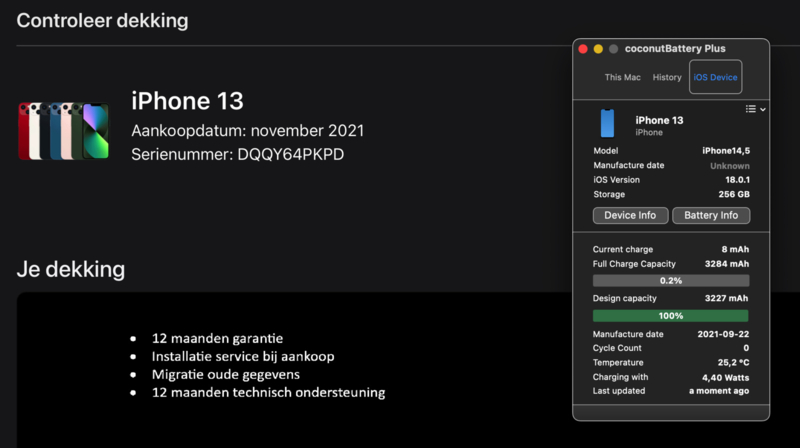Click the Aankoopdatum november 2021 line
The width and height of the screenshot is (800, 448).
coord(248,131)
